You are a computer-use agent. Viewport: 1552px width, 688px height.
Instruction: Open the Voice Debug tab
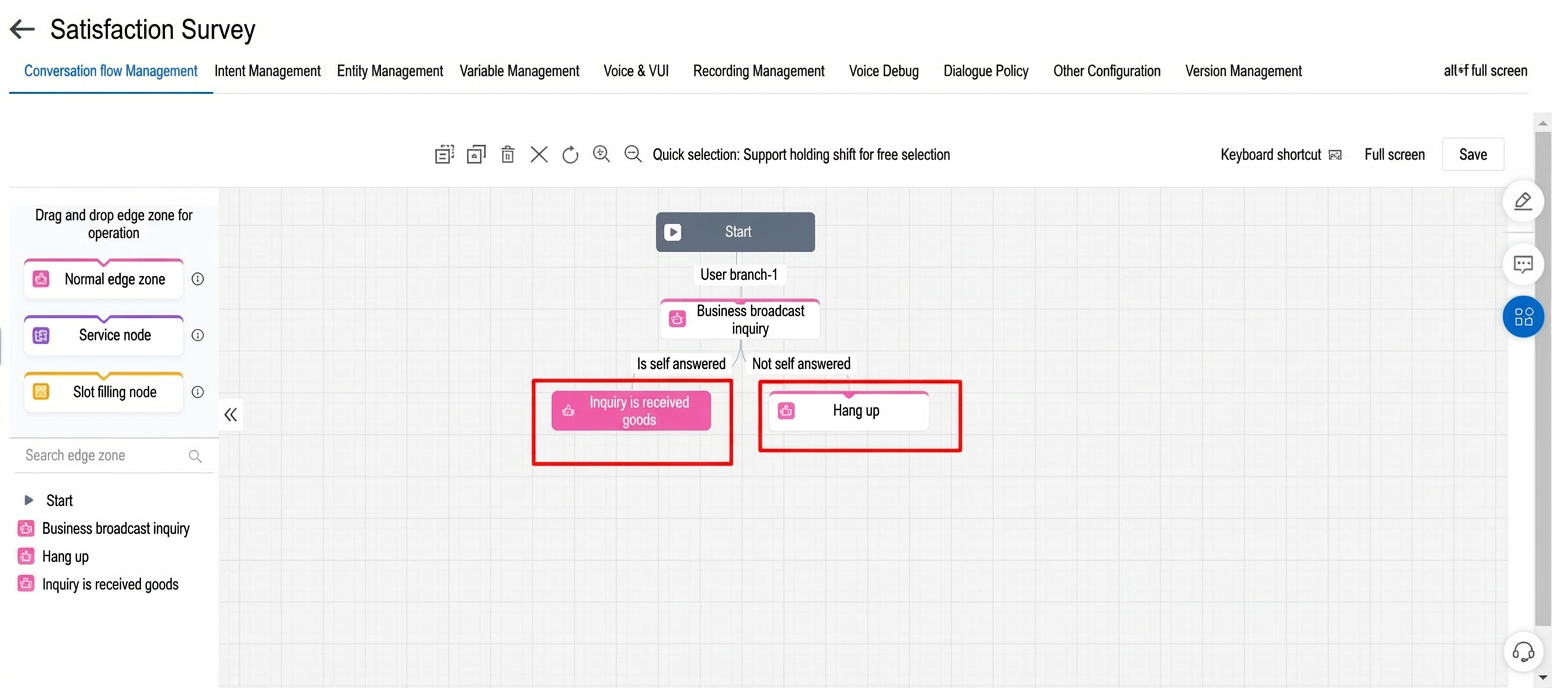884,71
